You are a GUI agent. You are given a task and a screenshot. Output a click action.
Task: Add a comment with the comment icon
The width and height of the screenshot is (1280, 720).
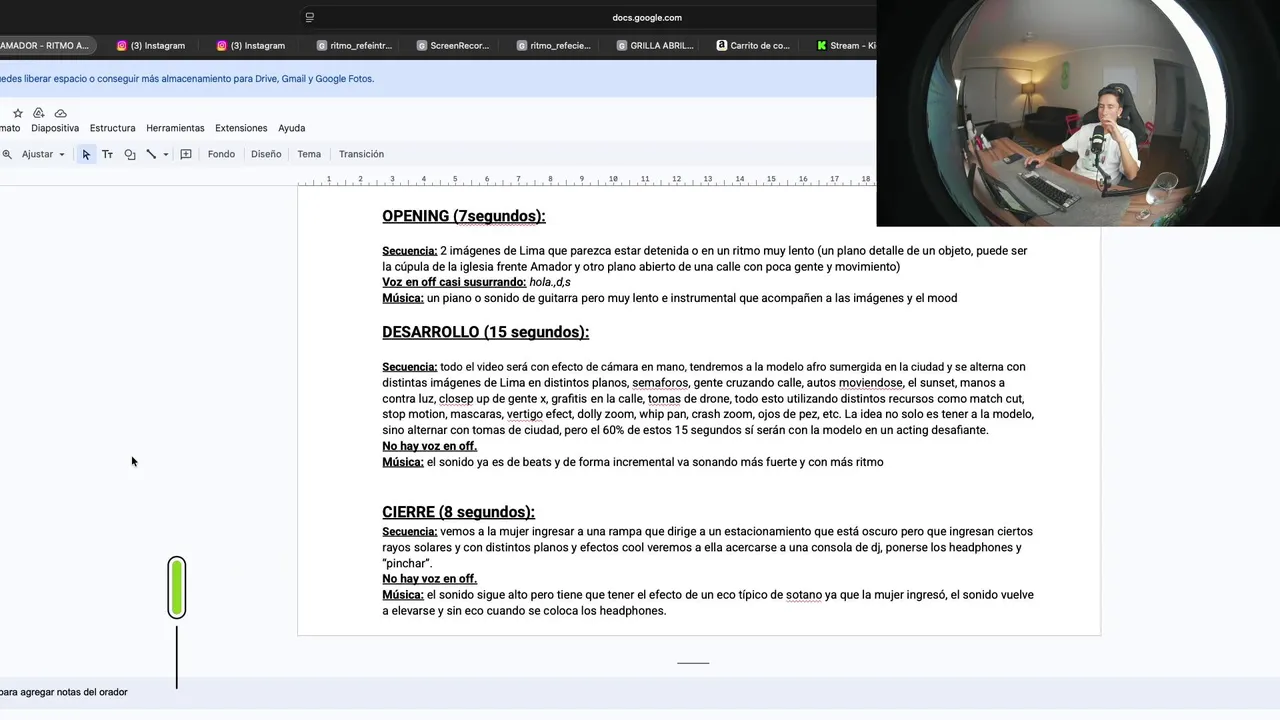coord(186,154)
